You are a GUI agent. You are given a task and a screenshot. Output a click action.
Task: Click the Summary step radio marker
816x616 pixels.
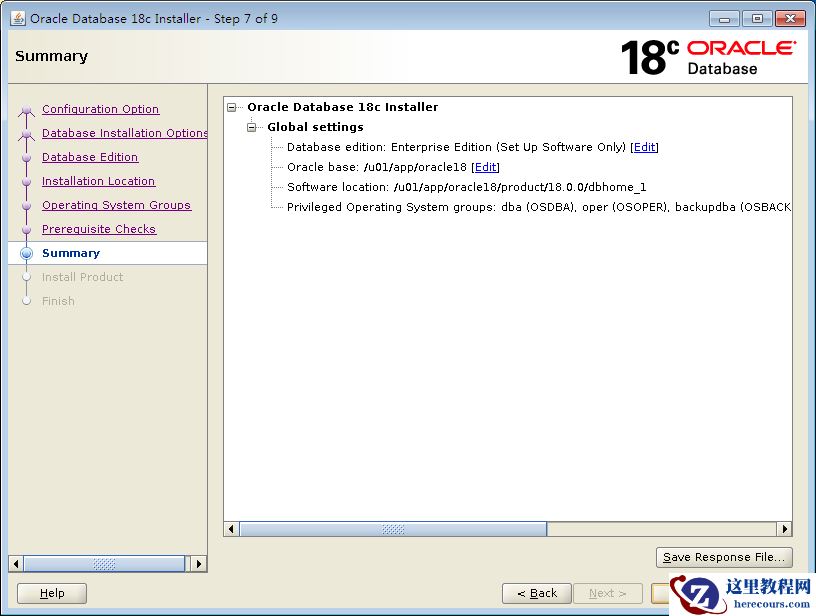click(x=27, y=253)
